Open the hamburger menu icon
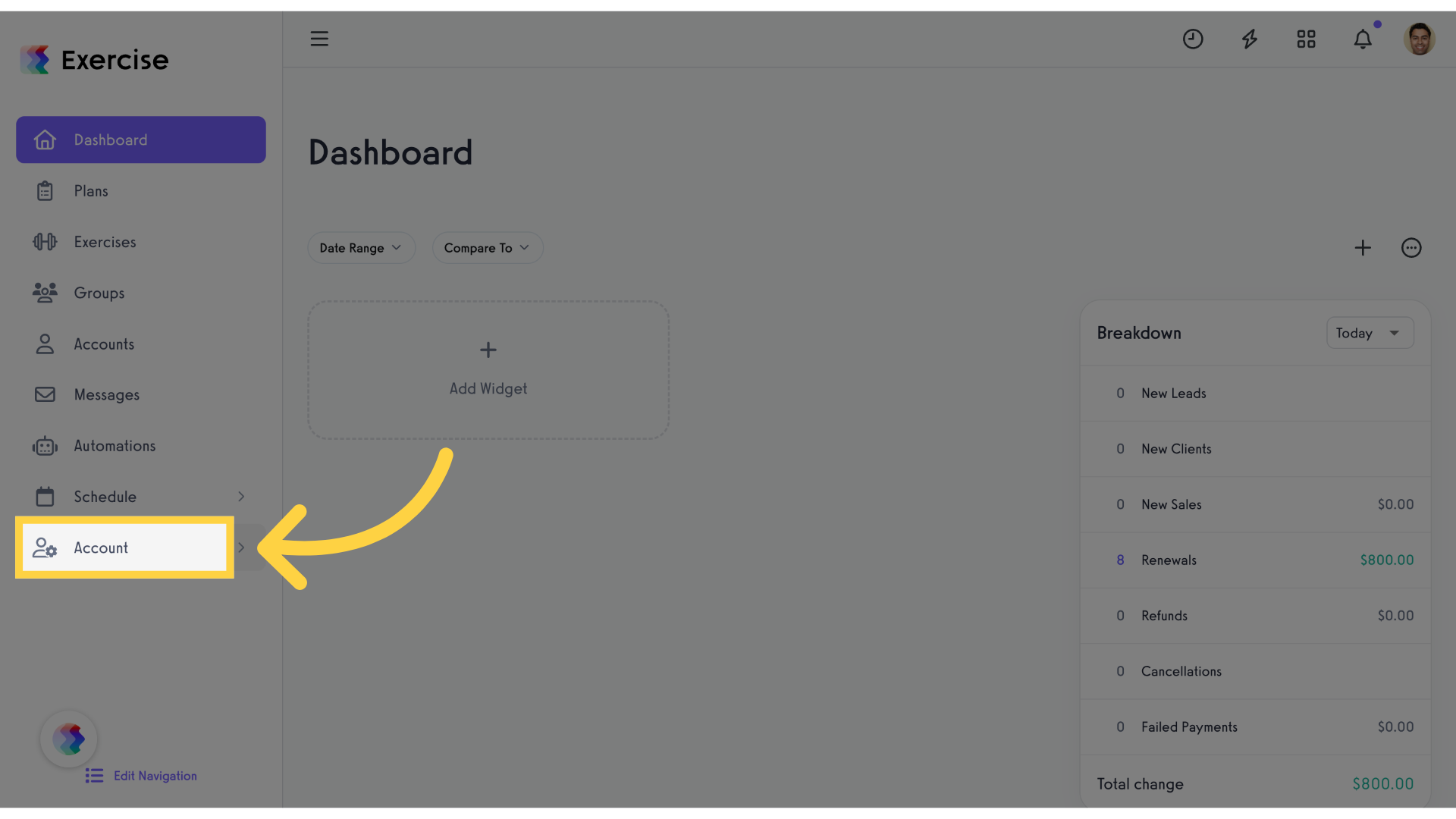 (319, 39)
